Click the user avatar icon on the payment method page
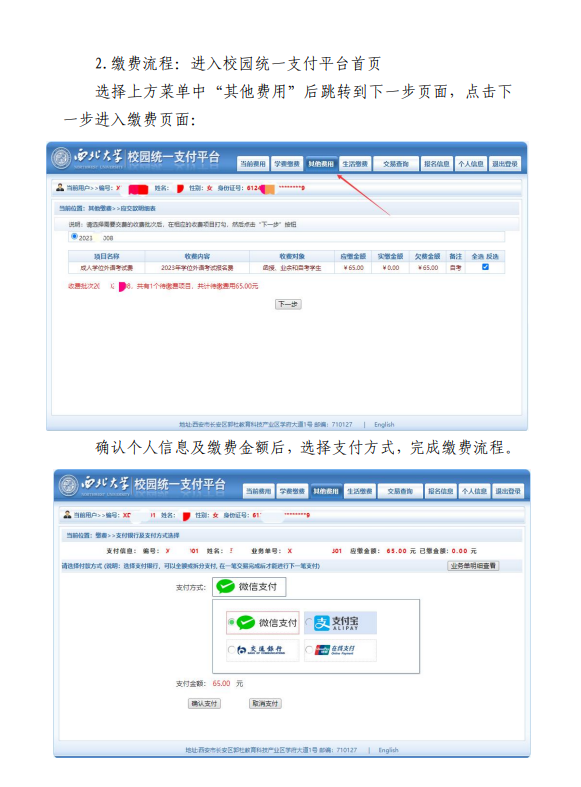This screenshot has height=787, width=581. pos(67,515)
